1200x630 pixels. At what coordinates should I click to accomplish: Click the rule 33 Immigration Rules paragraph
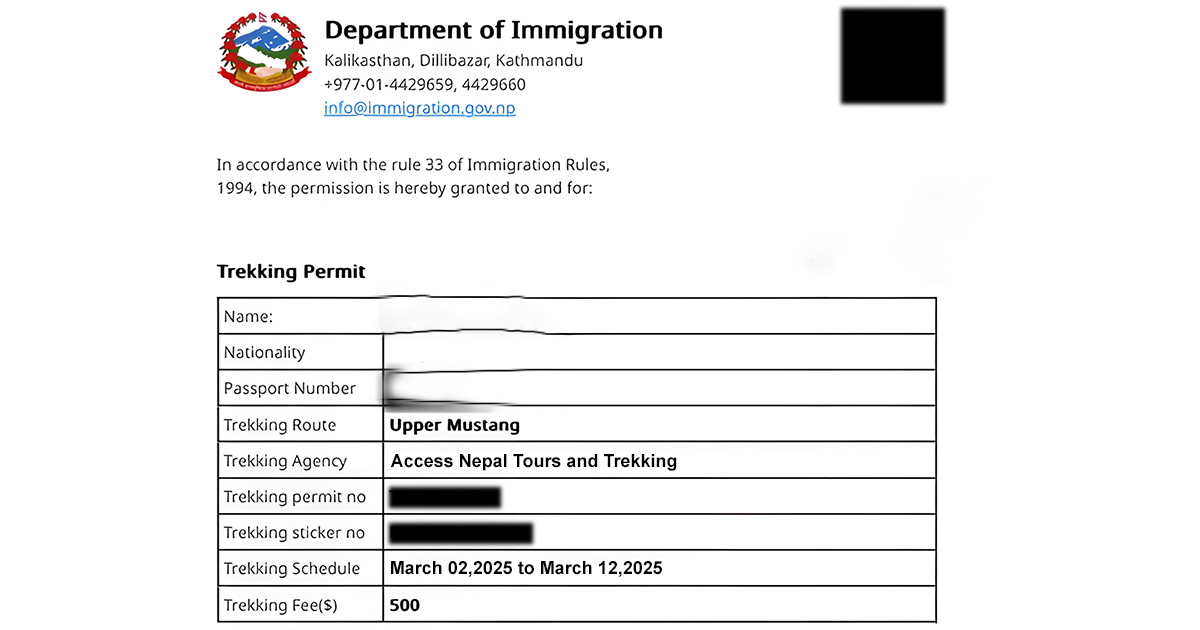click(x=413, y=176)
